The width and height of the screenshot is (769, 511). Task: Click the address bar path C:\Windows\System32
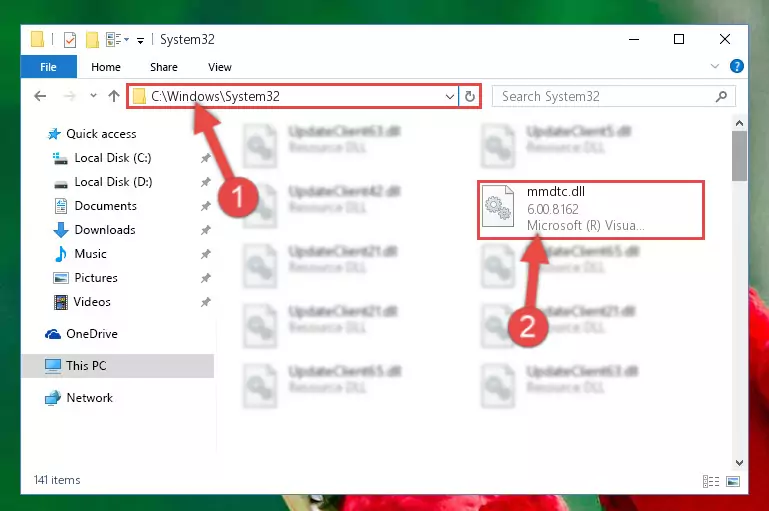pos(215,96)
